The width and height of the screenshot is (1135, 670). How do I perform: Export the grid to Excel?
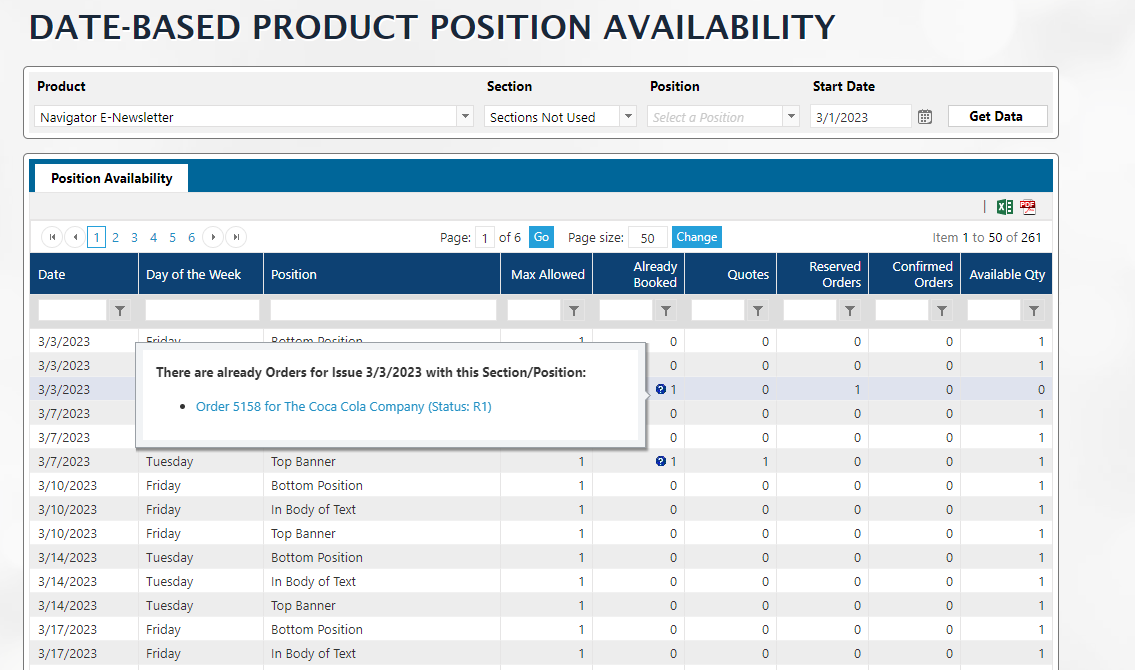pos(1005,207)
